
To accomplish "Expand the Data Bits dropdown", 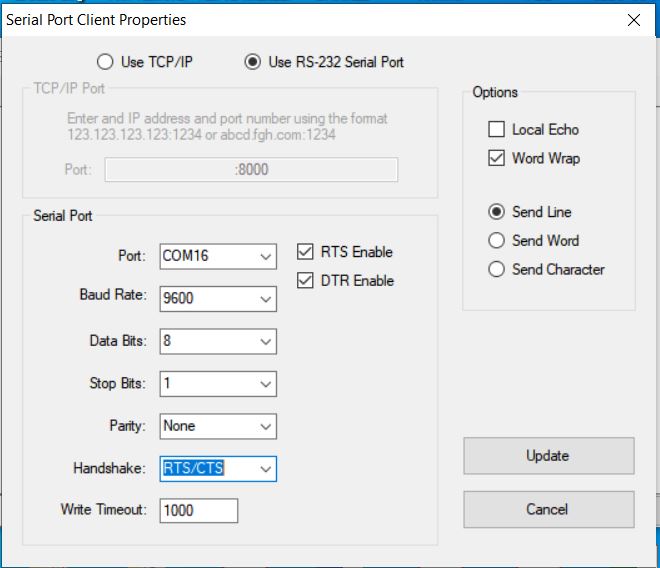I will [x=218, y=341].
